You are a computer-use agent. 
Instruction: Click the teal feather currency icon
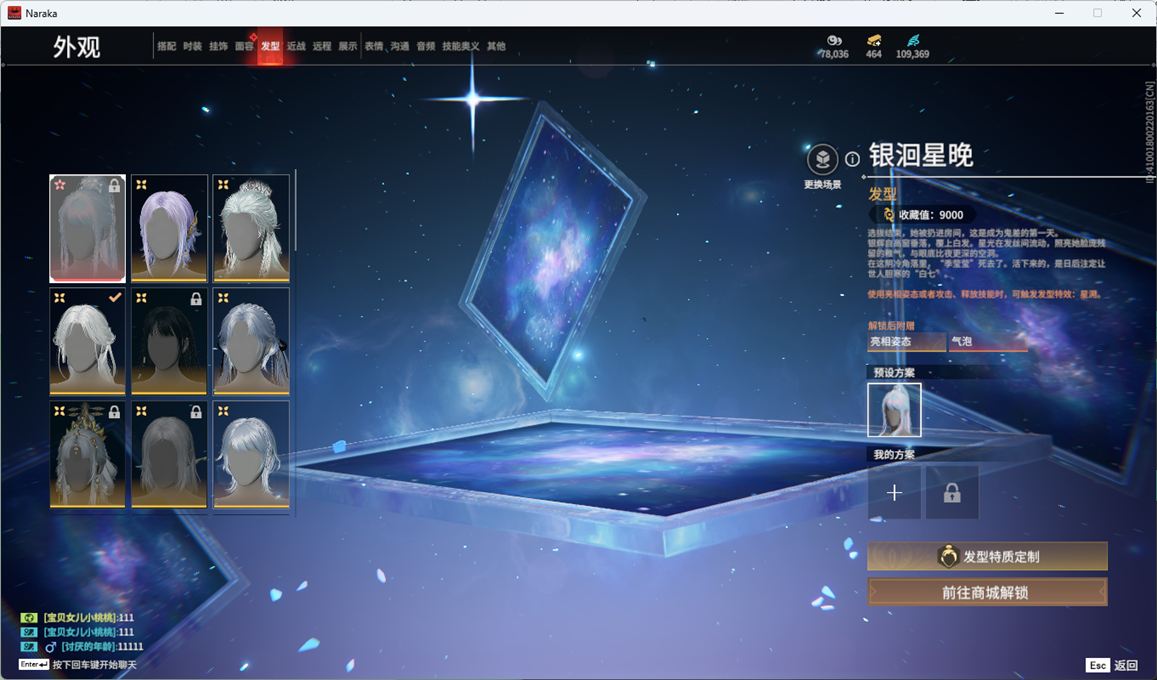pos(912,41)
